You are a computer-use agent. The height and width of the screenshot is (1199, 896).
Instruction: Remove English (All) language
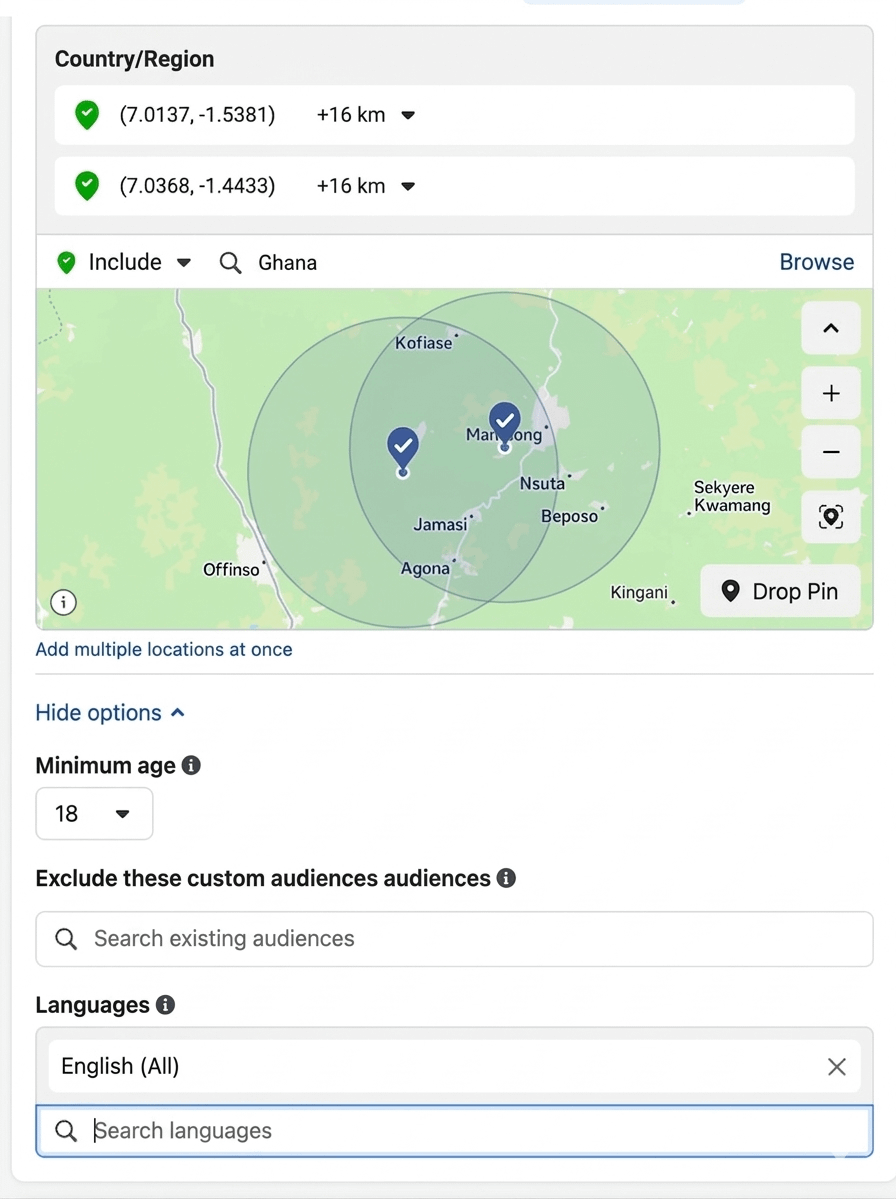[836, 1067]
